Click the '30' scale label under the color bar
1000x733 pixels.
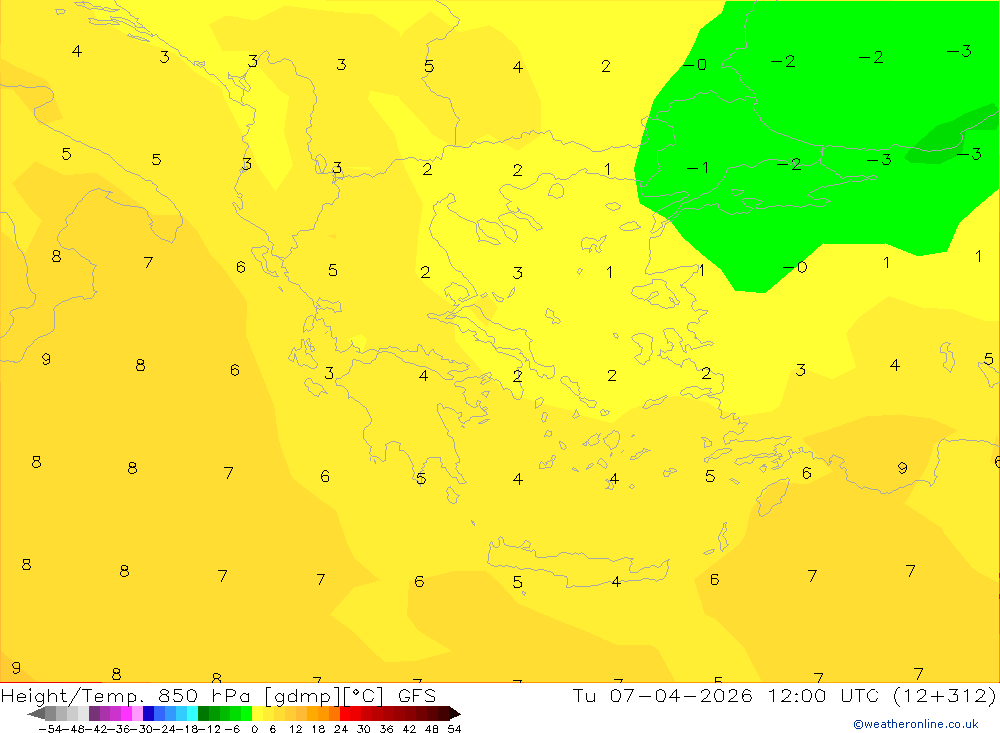point(364,729)
